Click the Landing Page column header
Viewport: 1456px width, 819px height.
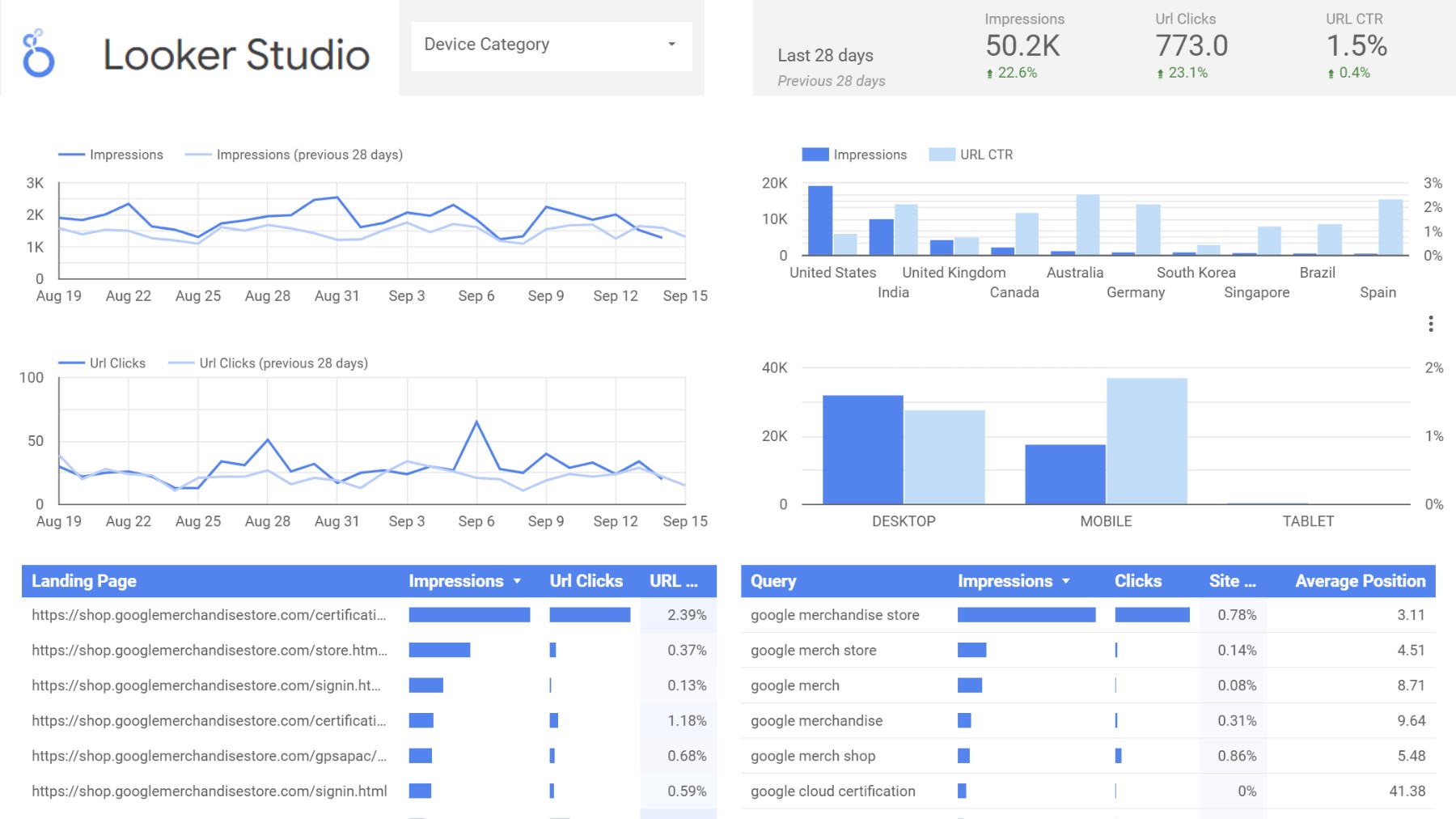(84, 581)
